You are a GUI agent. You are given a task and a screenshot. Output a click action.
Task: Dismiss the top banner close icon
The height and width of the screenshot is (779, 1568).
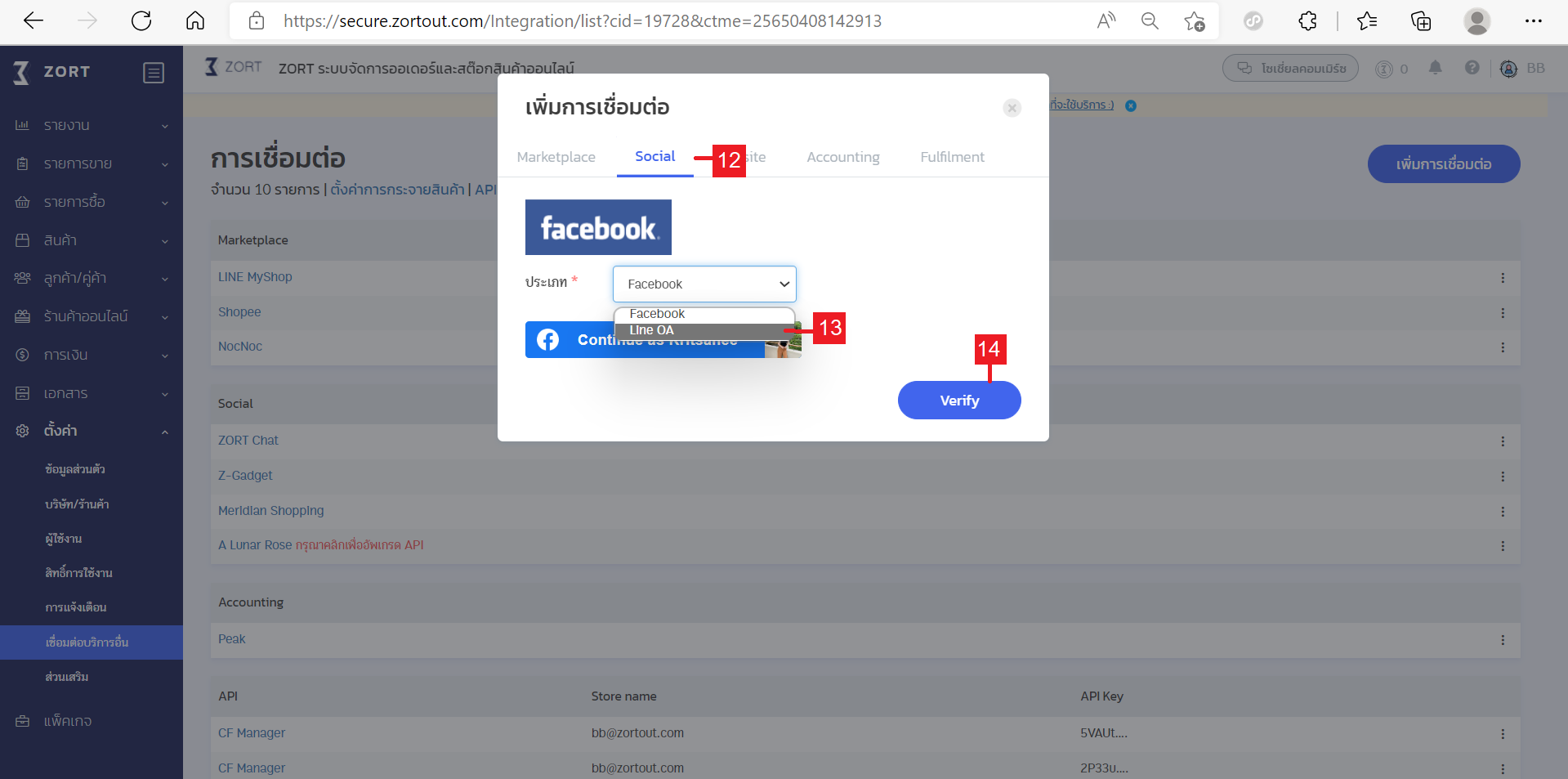tap(1131, 105)
